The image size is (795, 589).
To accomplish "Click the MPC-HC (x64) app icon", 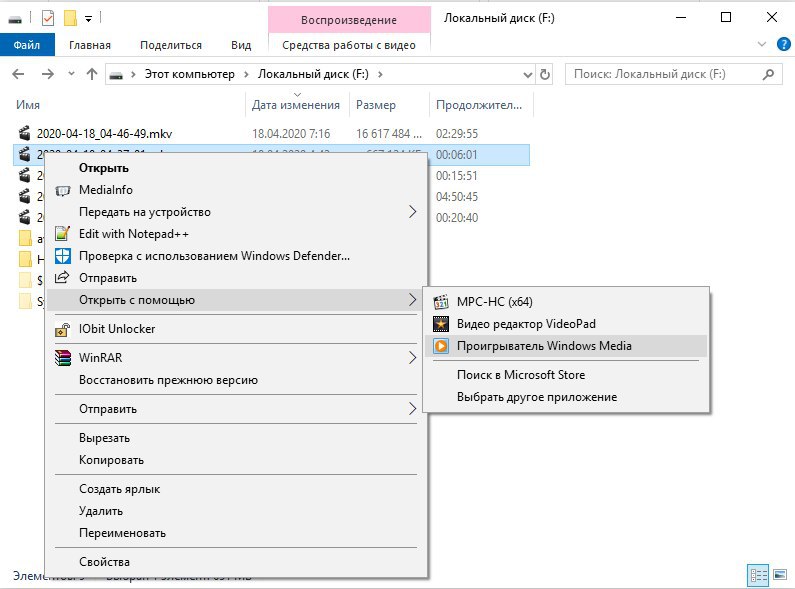I will tap(441, 302).
